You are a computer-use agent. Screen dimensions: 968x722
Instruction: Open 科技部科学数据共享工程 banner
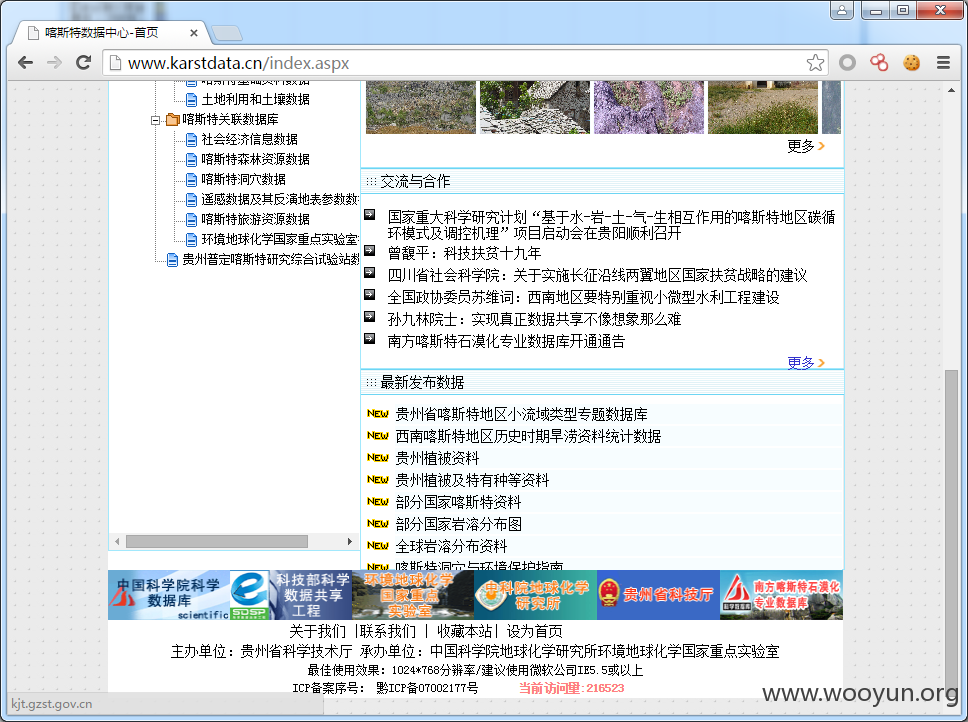291,595
